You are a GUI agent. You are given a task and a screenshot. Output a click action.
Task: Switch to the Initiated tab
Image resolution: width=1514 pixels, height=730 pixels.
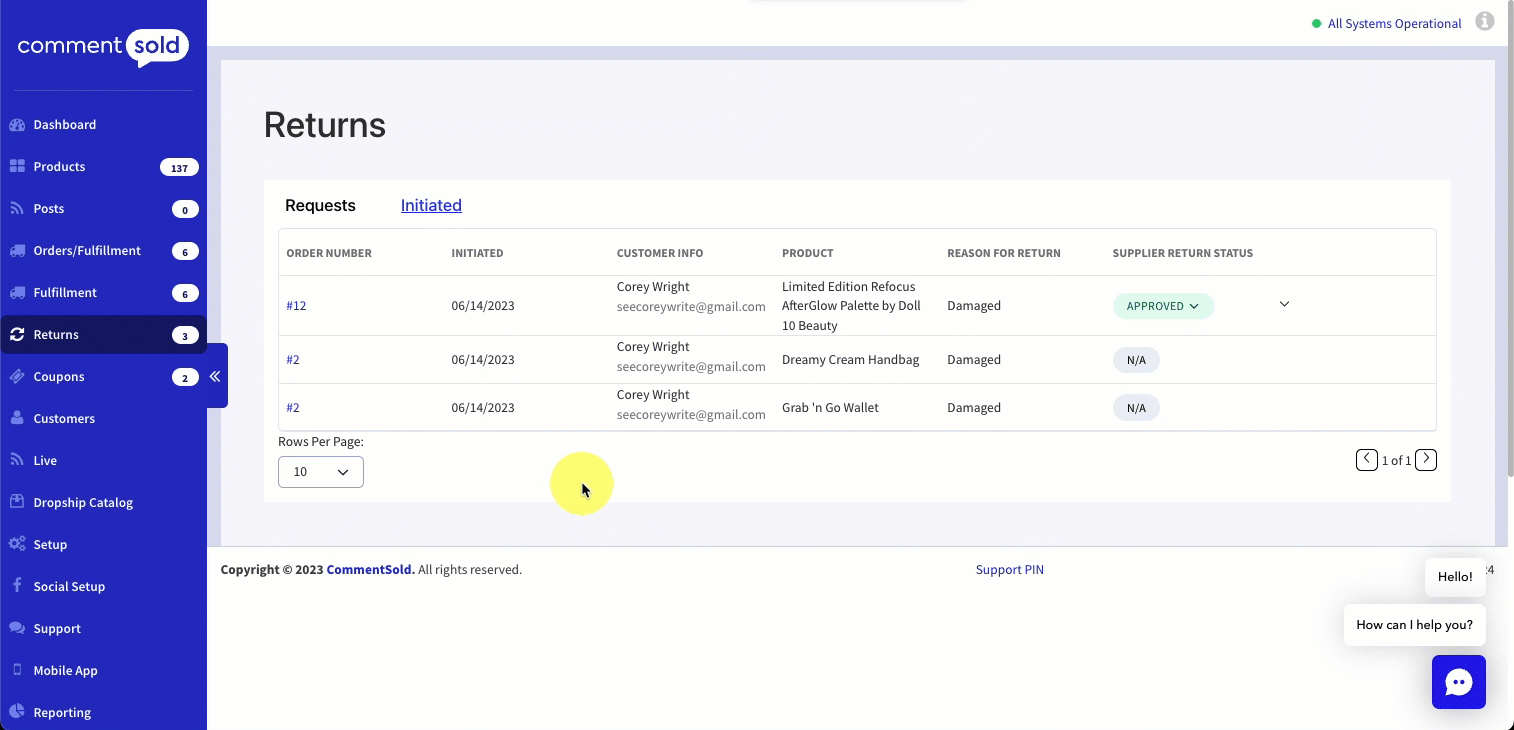(431, 206)
